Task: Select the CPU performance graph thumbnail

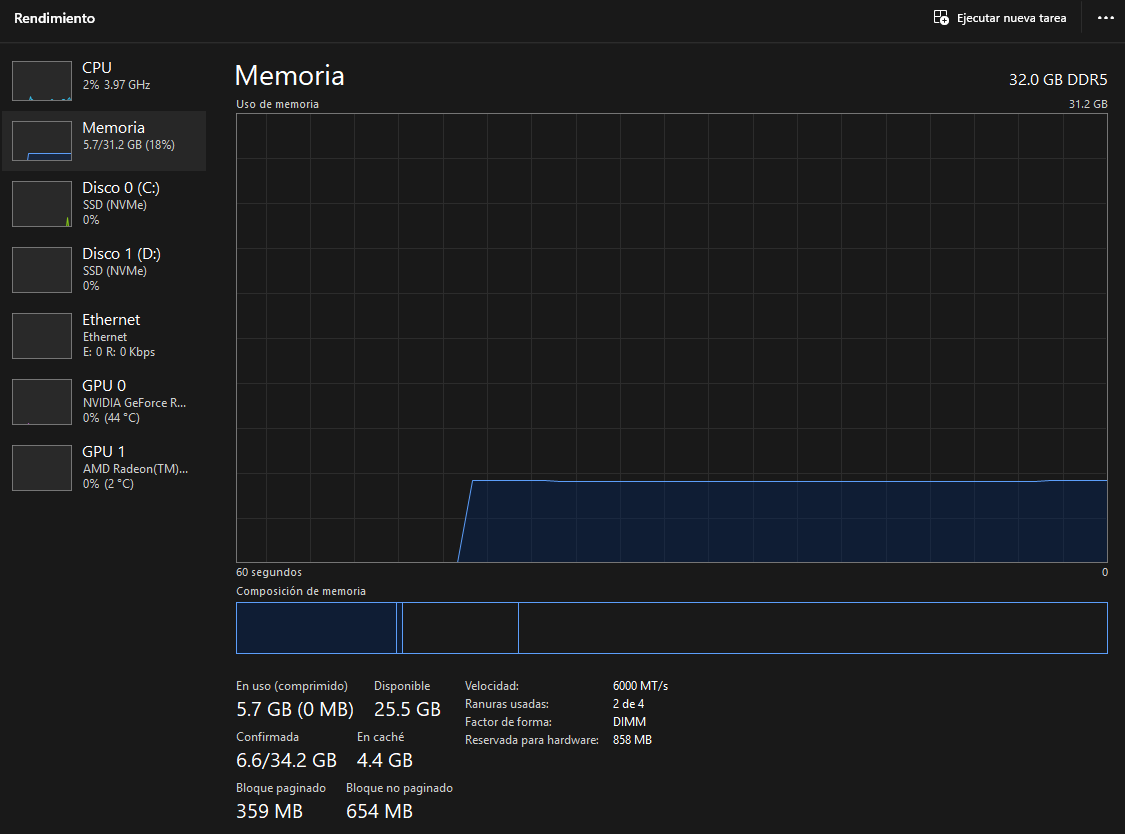Action: click(x=42, y=80)
